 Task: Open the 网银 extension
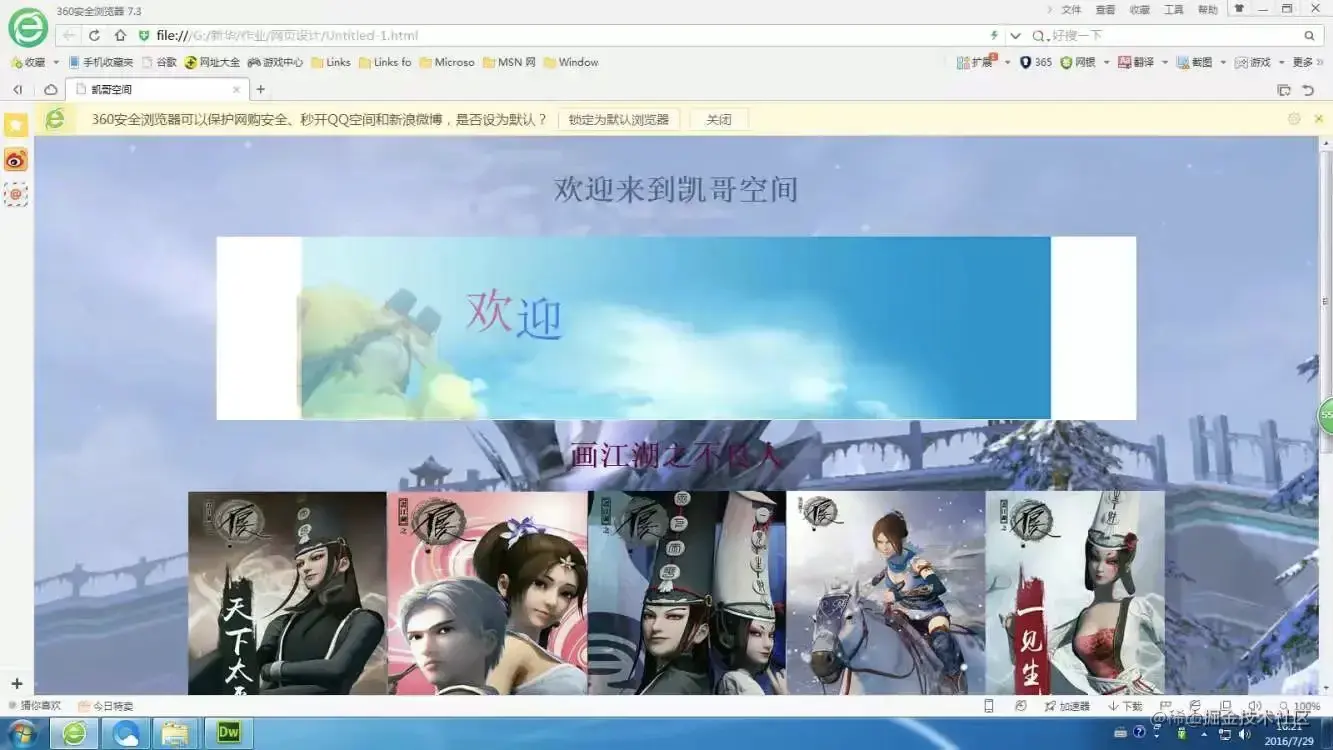(x=1078, y=62)
